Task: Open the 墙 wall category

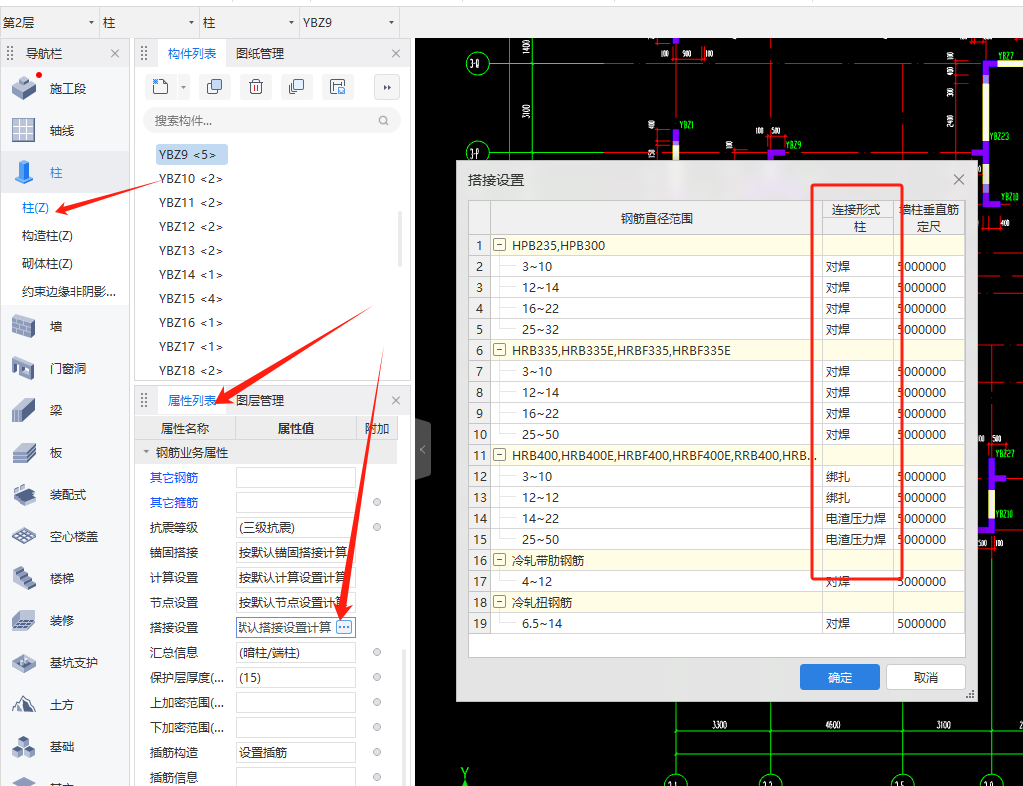Action: (x=37, y=326)
